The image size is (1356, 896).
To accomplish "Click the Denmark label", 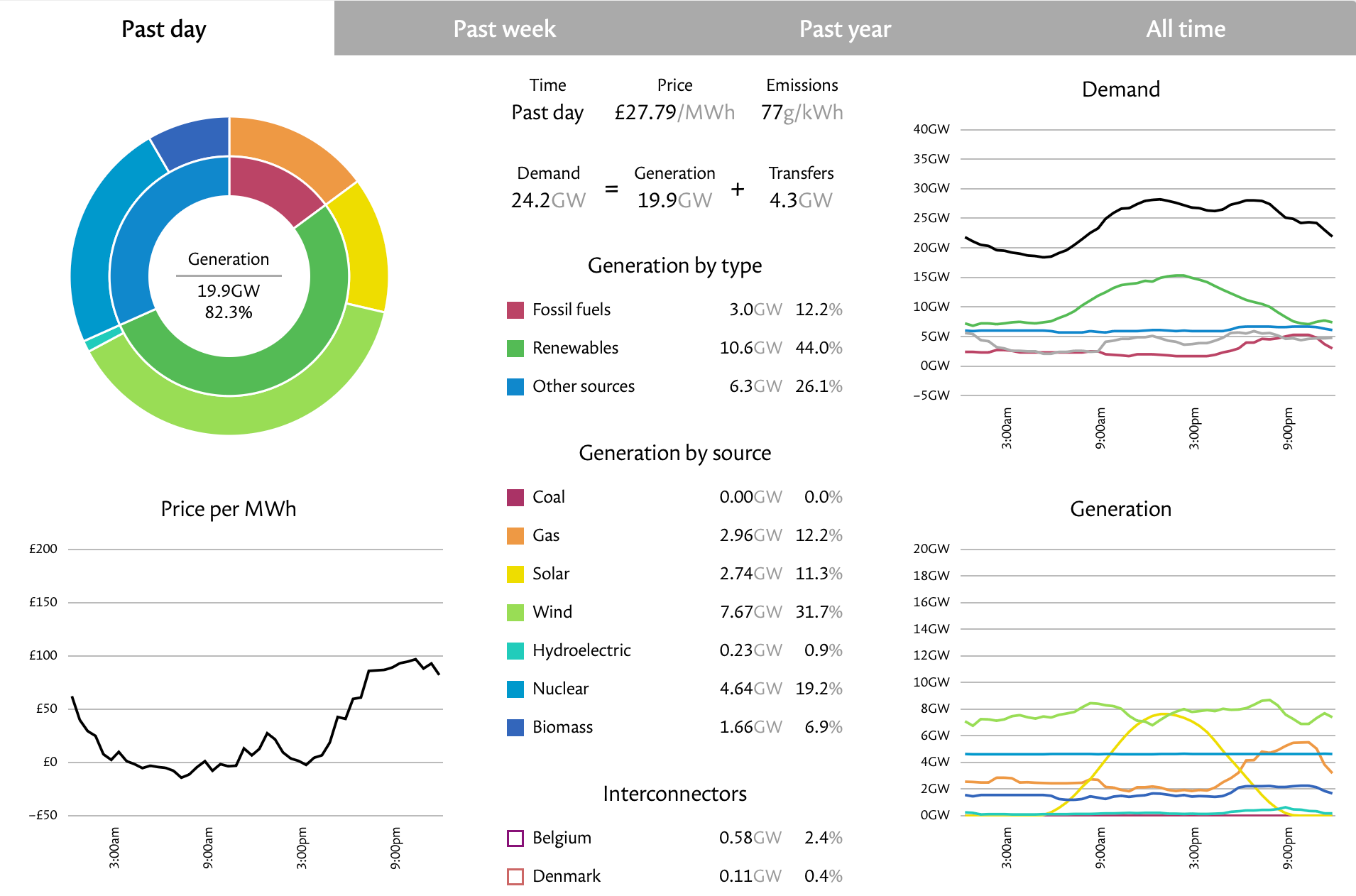I will pyautogui.click(x=567, y=876).
